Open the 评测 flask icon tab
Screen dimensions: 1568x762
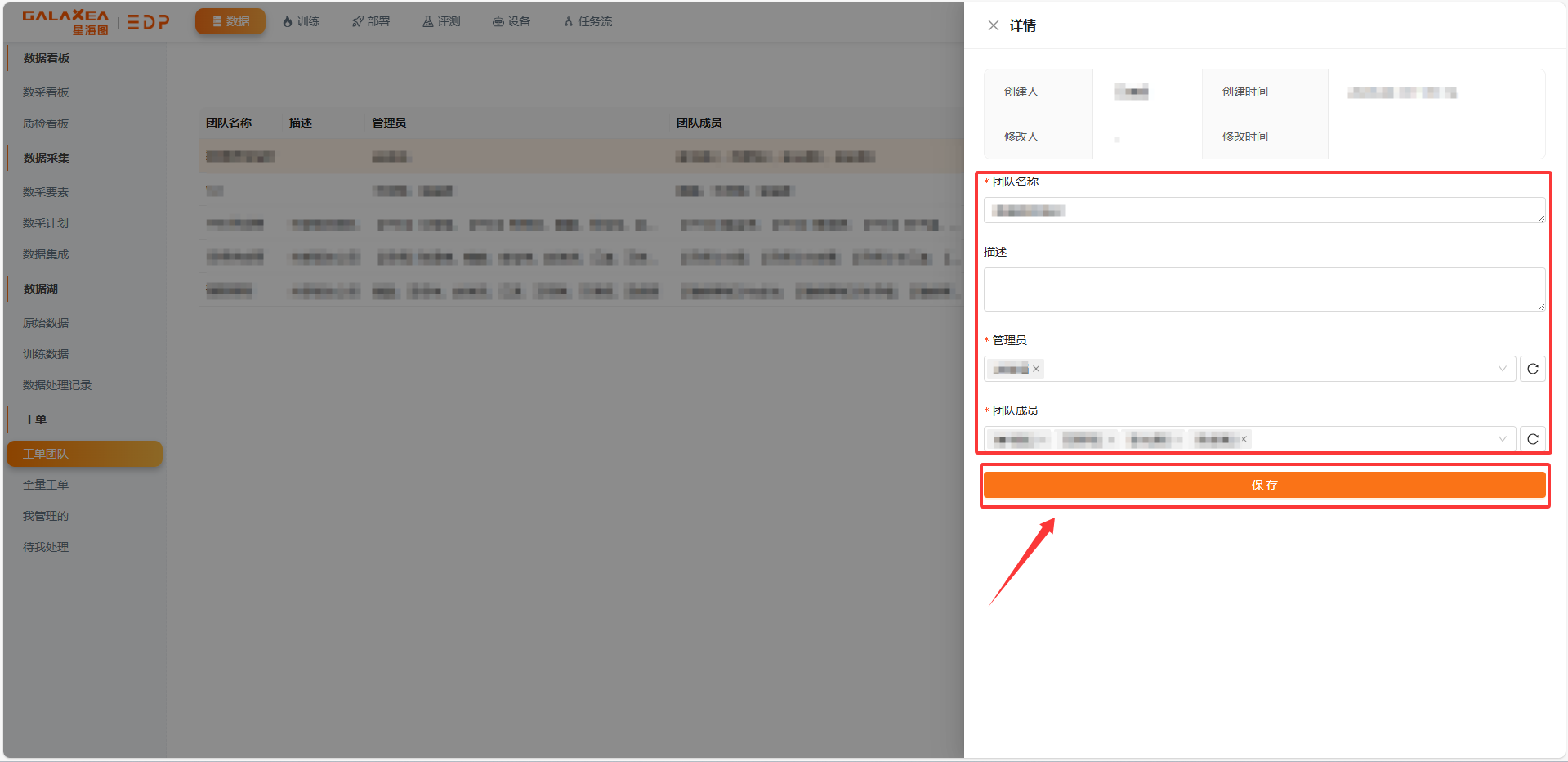[x=441, y=21]
